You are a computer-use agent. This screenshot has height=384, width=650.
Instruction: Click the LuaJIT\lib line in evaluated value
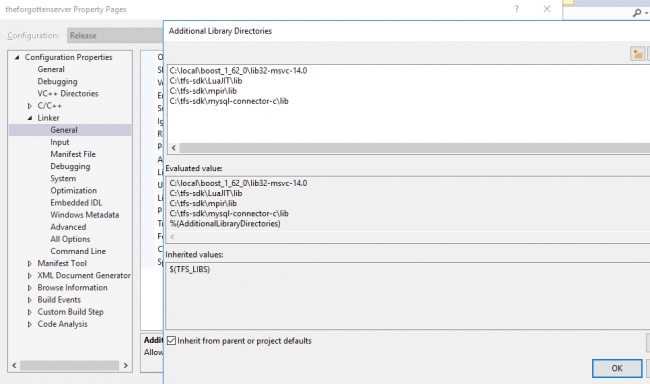[x=206, y=193]
